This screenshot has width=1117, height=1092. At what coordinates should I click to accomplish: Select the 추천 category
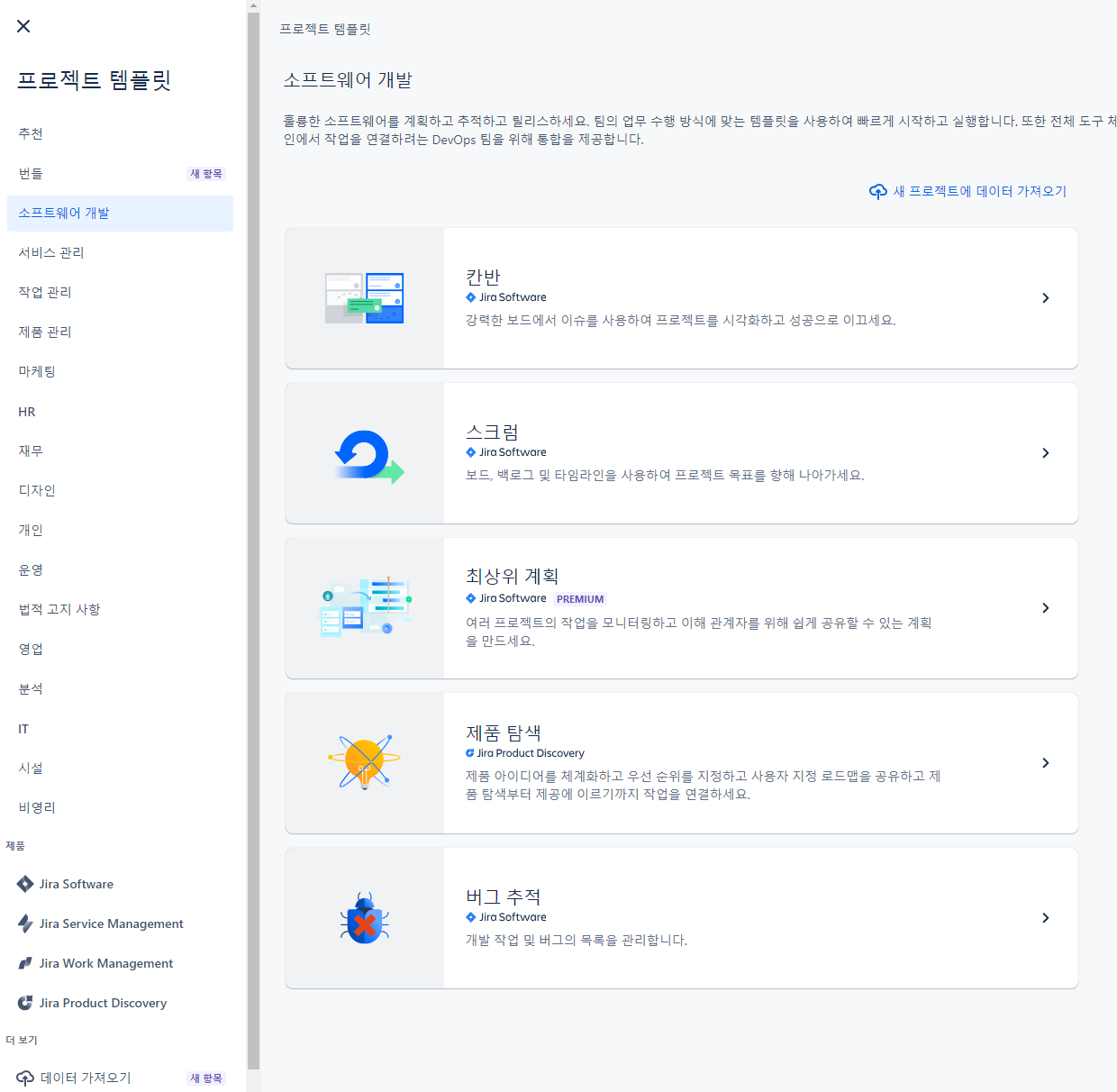coord(120,134)
